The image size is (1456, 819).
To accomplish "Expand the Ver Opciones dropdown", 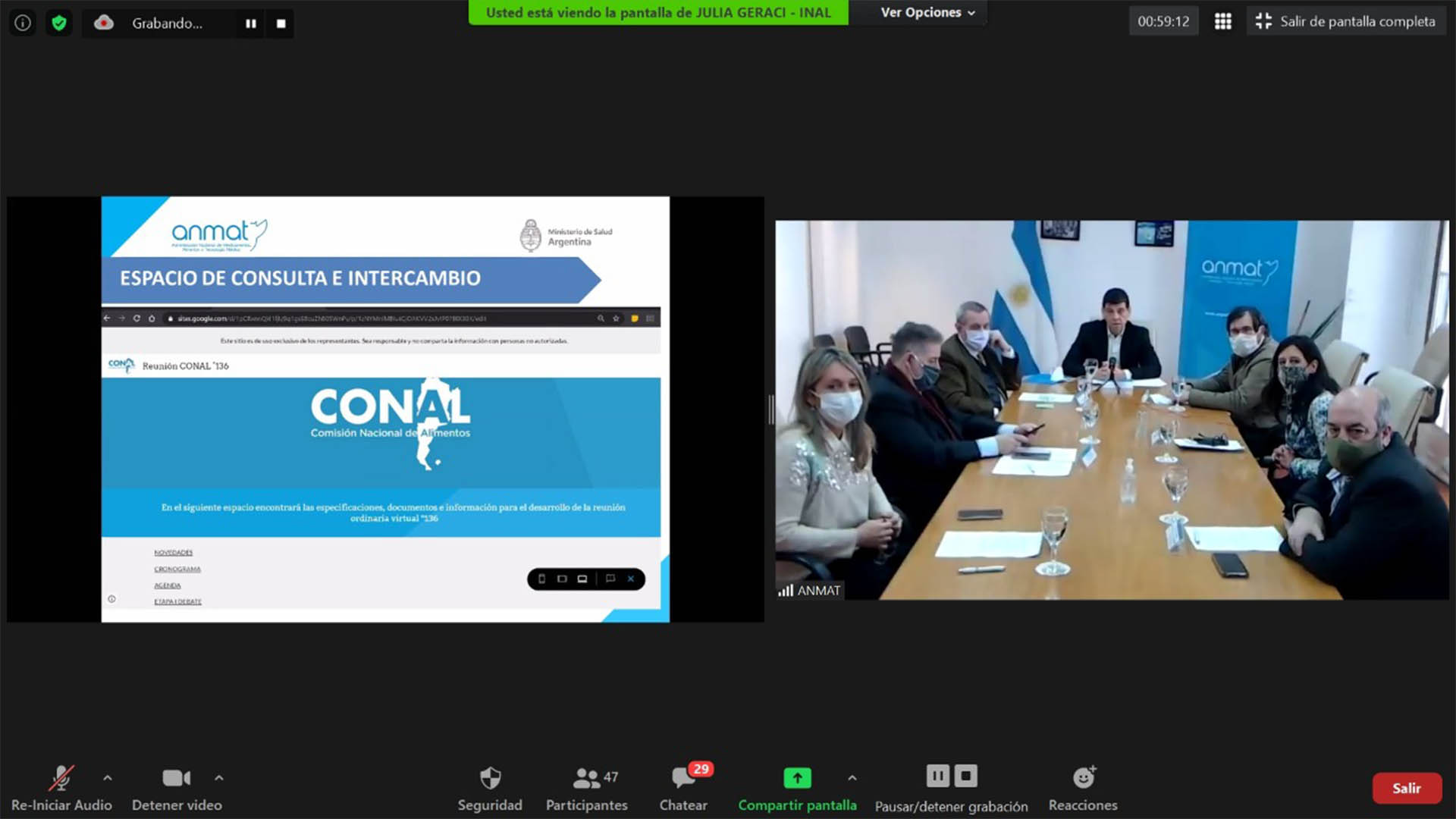I will [927, 13].
